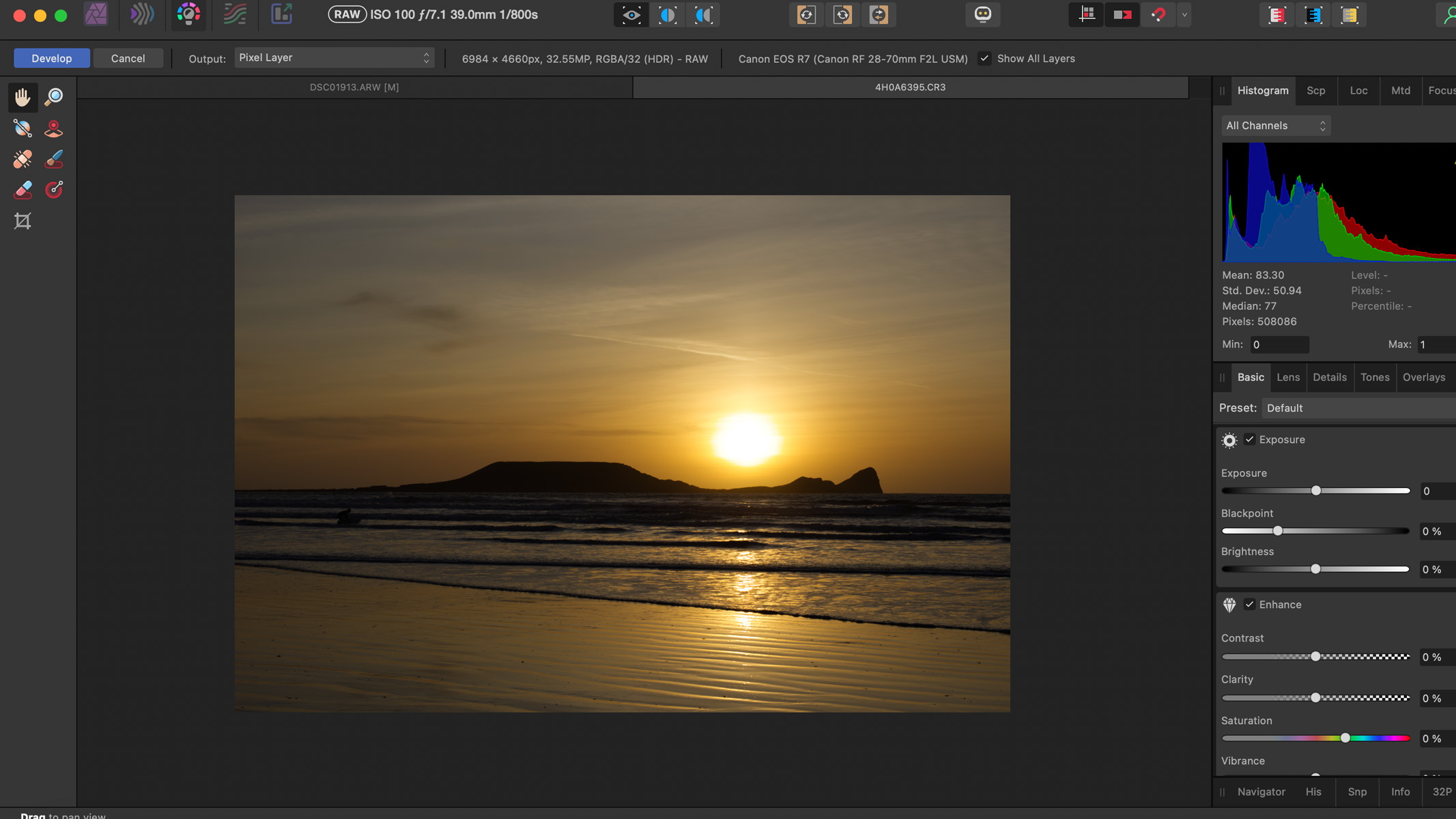Switch to the Details tab
Viewport: 1456px width, 819px height.
[x=1329, y=376]
